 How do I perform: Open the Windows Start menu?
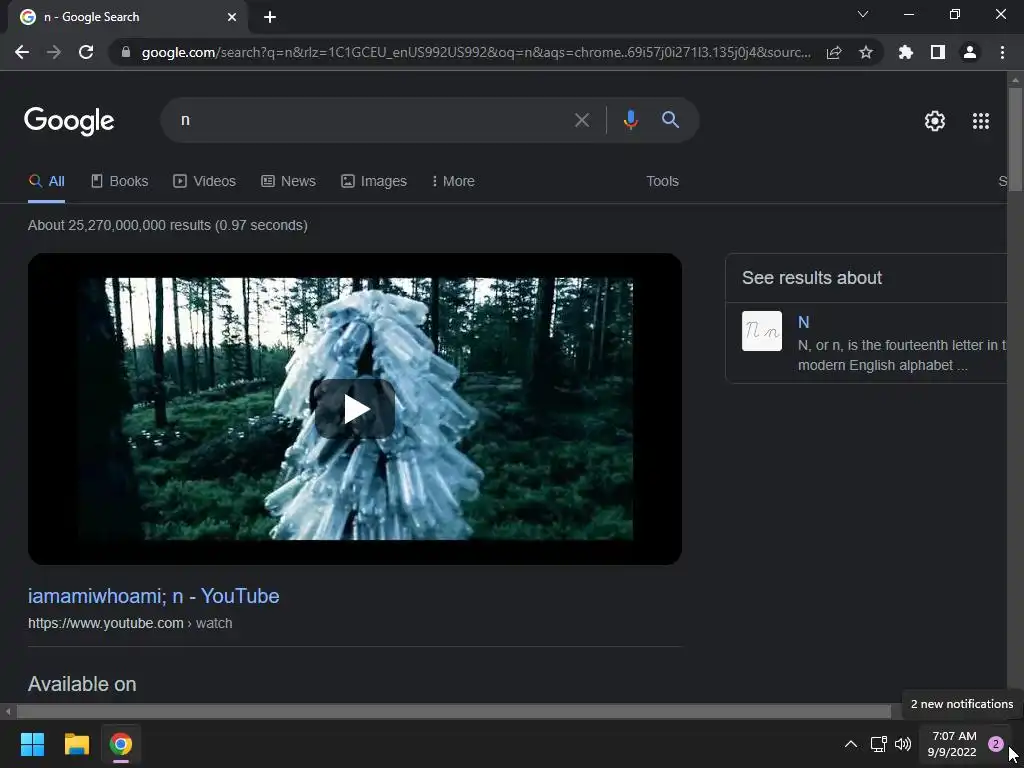coord(32,744)
